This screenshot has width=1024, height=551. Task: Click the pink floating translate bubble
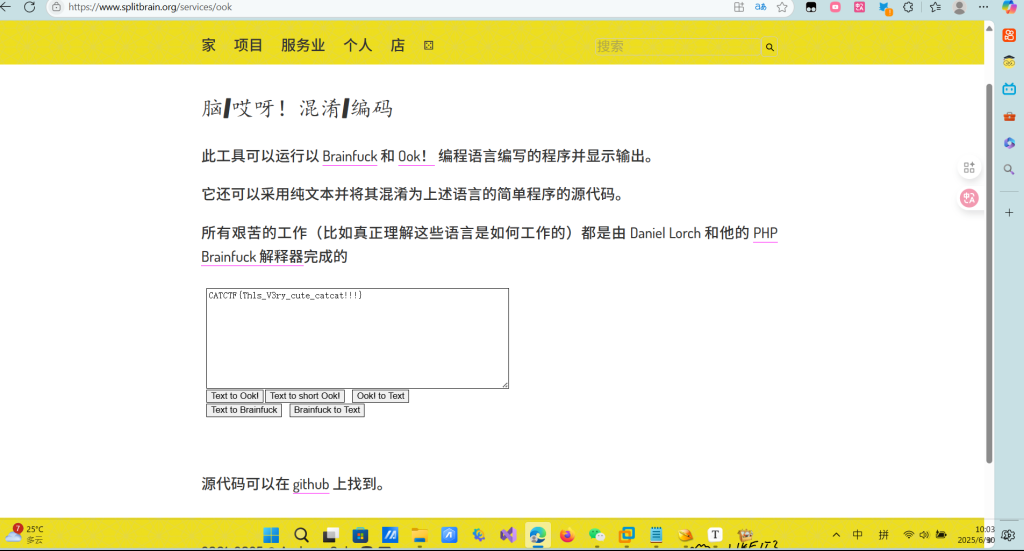pos(968,198)
